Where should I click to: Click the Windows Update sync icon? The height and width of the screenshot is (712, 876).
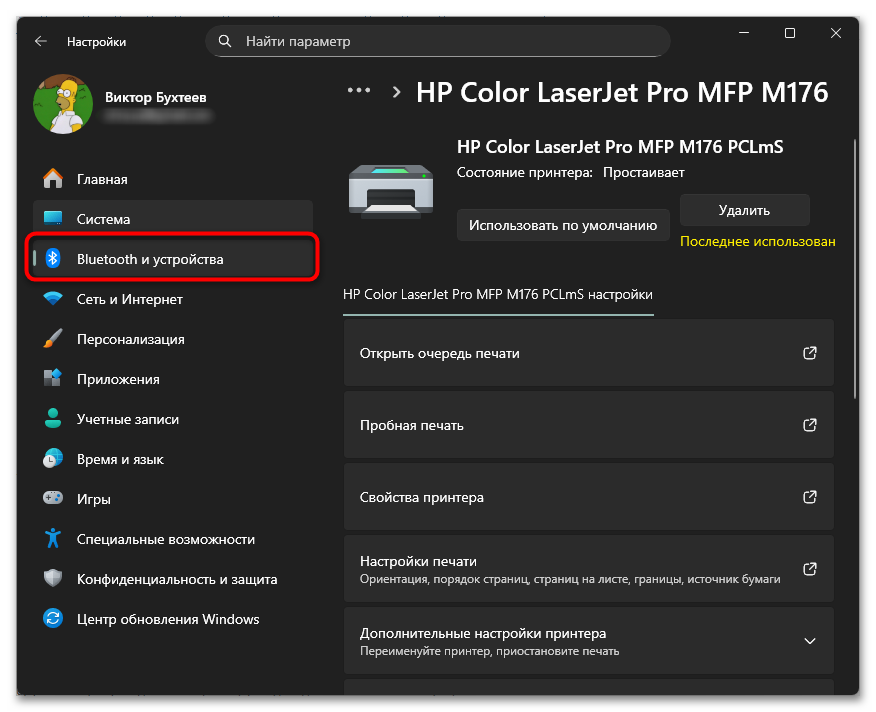(53, 619)
